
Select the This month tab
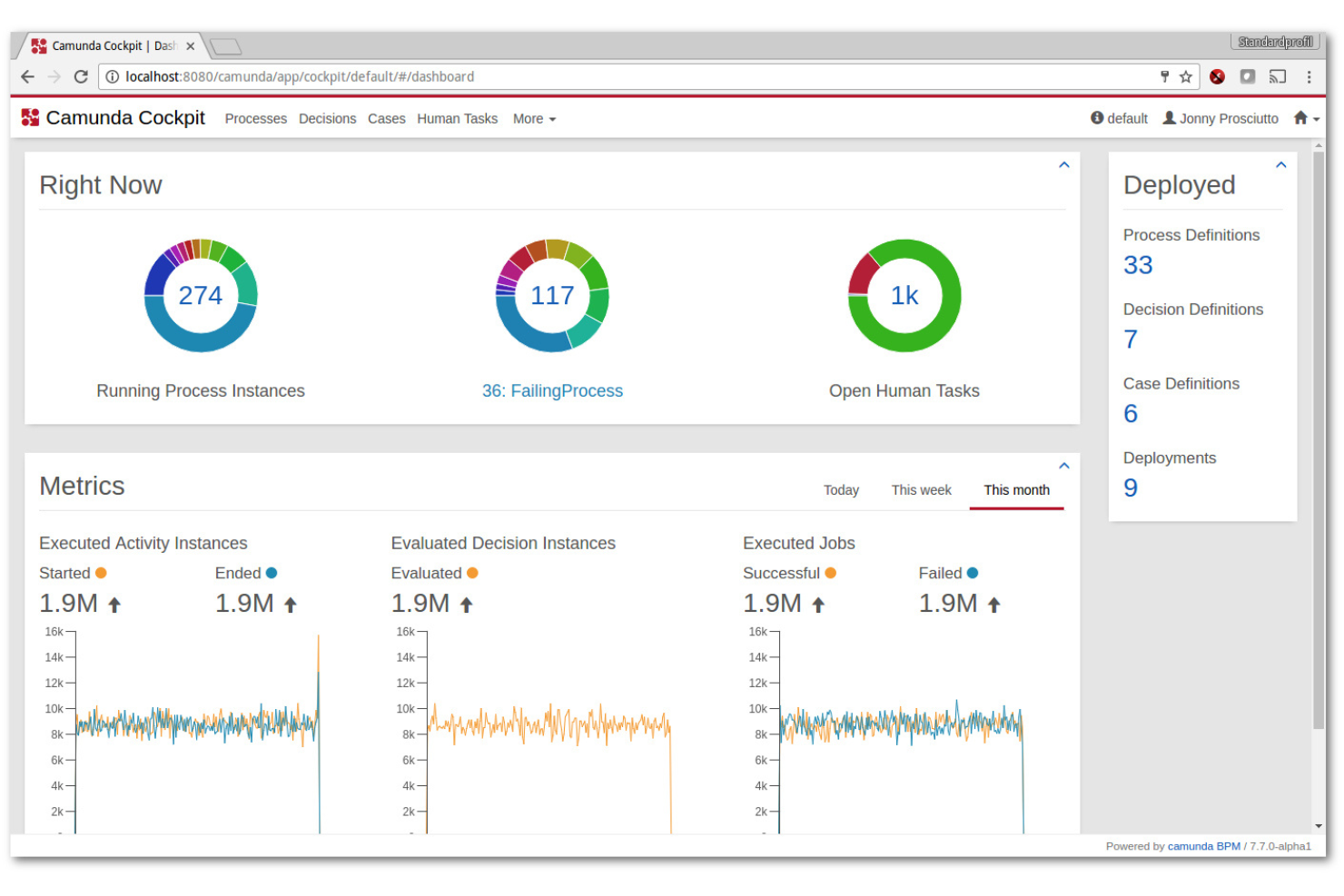point(1017,490)
